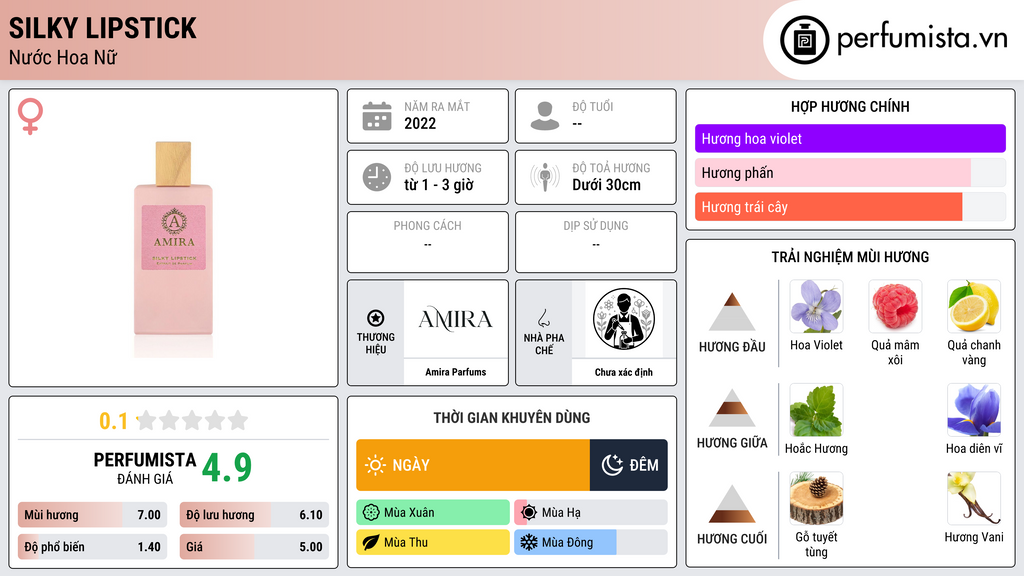Screen dimensions: 1024x576
Task: Click the sun icon next to Mùa Hạ
Action: click(529, 513)
